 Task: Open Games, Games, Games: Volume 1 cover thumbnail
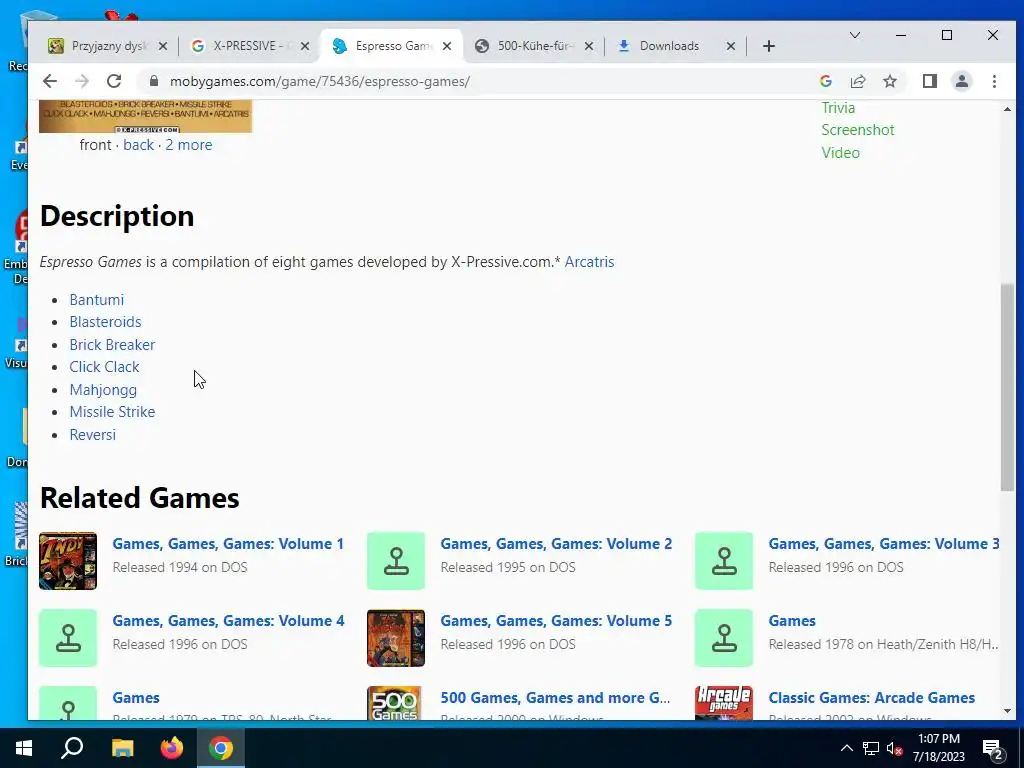click(68, 561)
